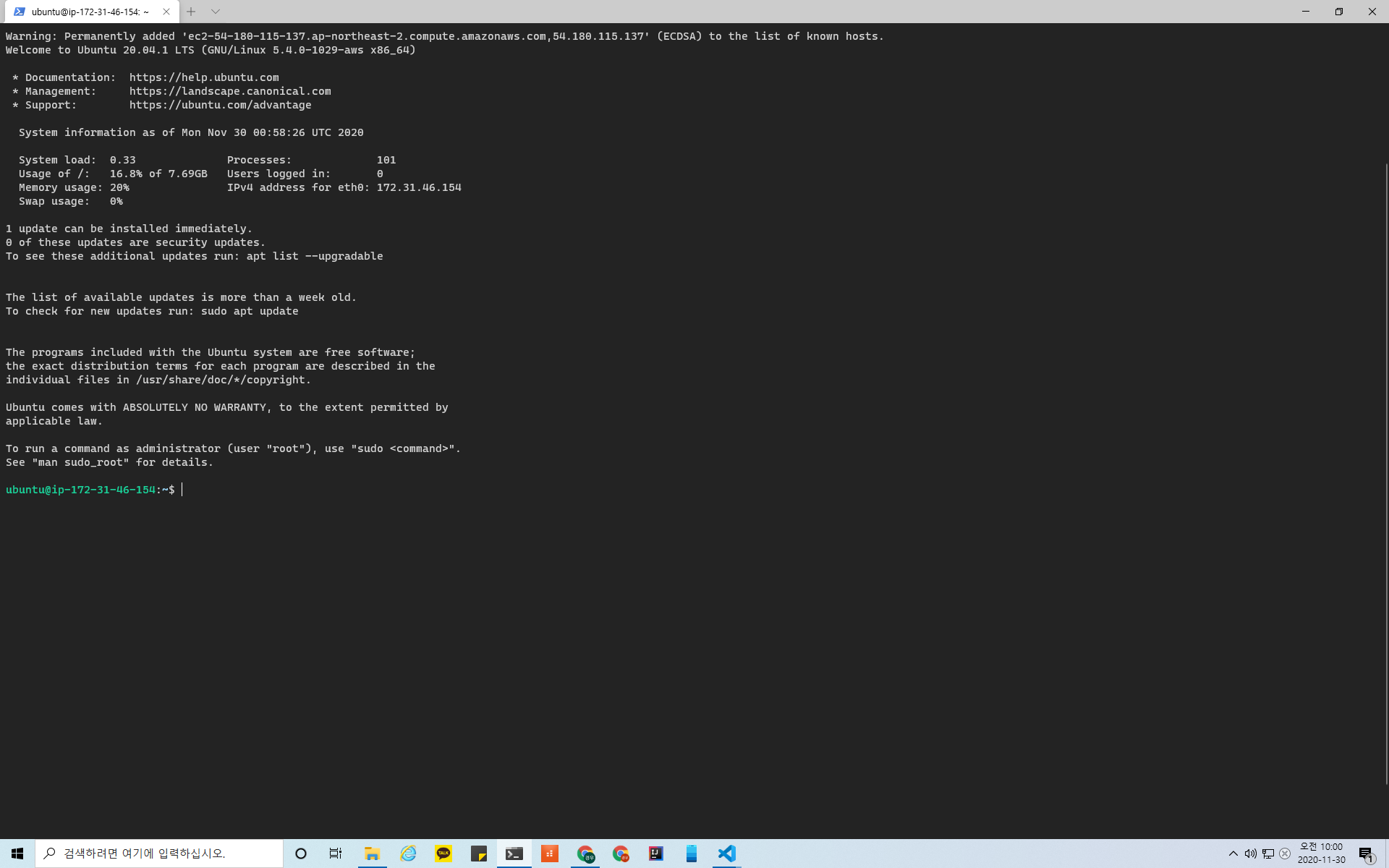Image resolution: width=1389 pixels, height=868 pixels.
Task: Open Visual Studio Code from taskbar
Action: [x=727, y=854]
